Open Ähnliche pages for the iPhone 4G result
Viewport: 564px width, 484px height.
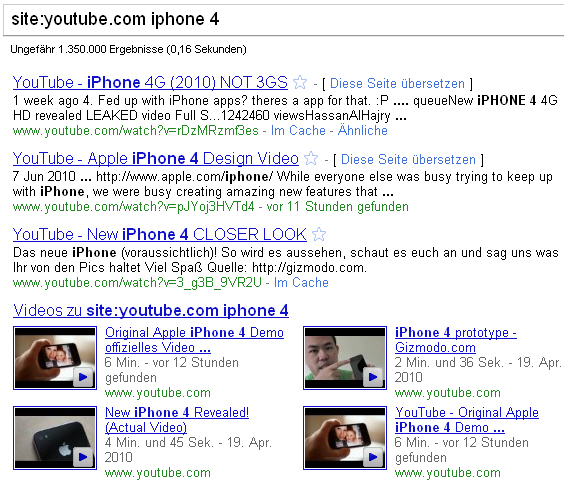tap(363, 130)
